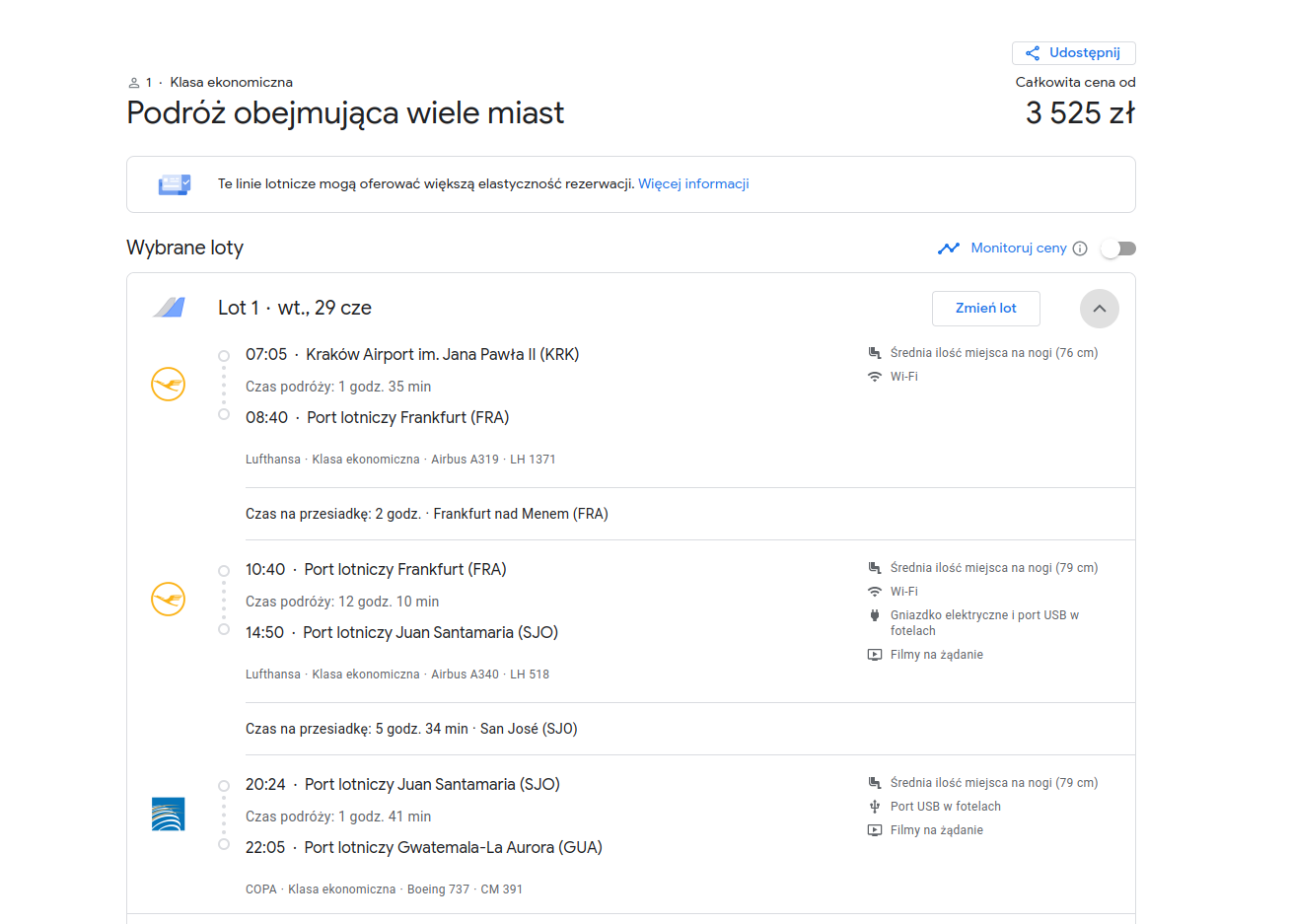Image resolution: width=1291 pixels, height=924 pixels.
Task: Click the Udostępnij share button
Action: 1073,53
